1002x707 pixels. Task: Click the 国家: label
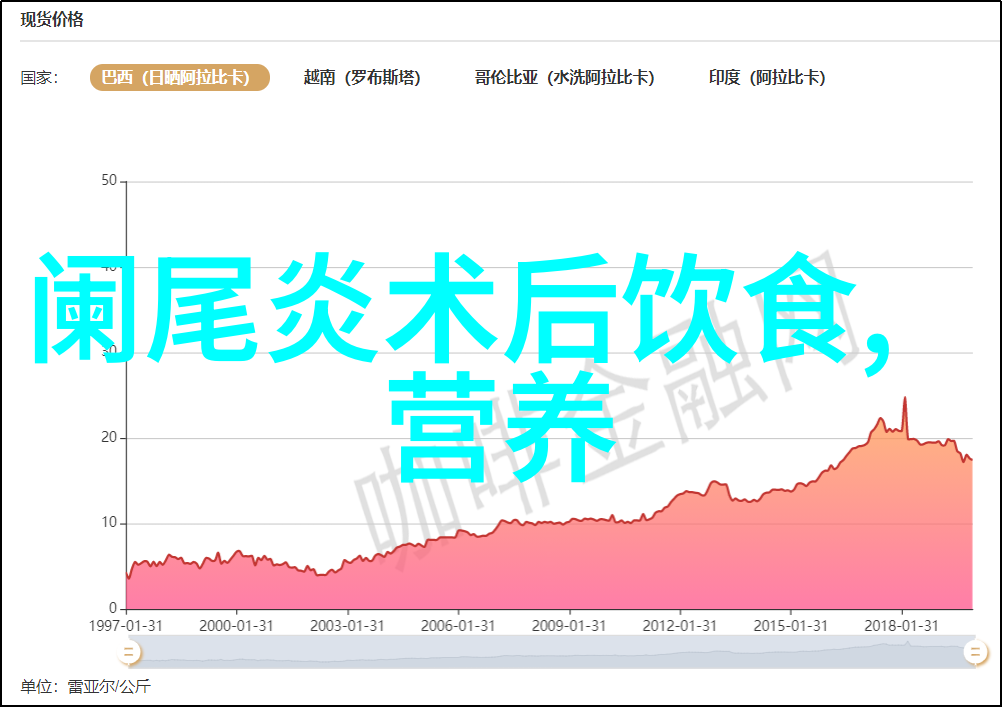(x=40, y=78)
